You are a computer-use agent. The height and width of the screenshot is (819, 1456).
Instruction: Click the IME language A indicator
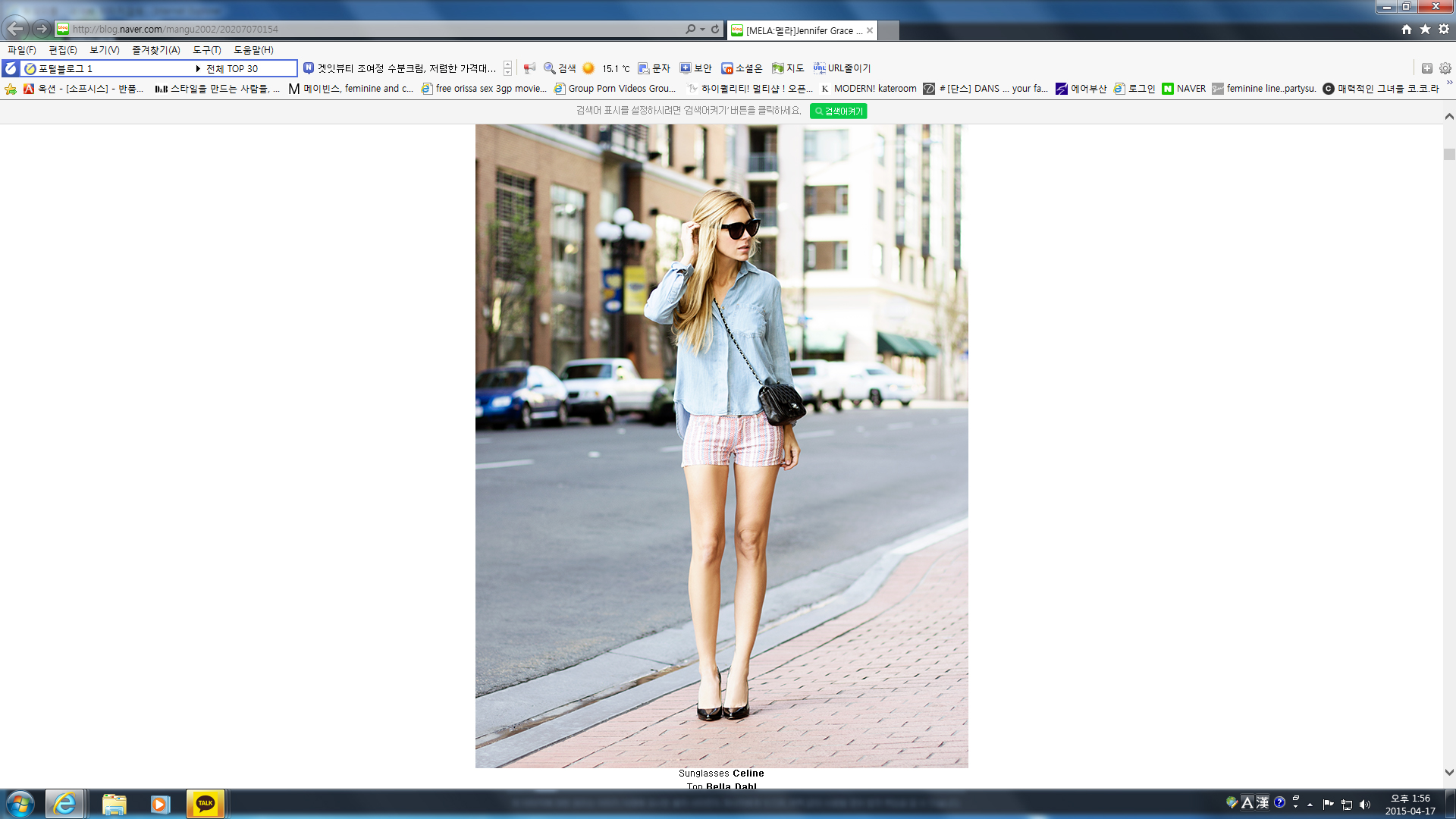(1247, 802)
